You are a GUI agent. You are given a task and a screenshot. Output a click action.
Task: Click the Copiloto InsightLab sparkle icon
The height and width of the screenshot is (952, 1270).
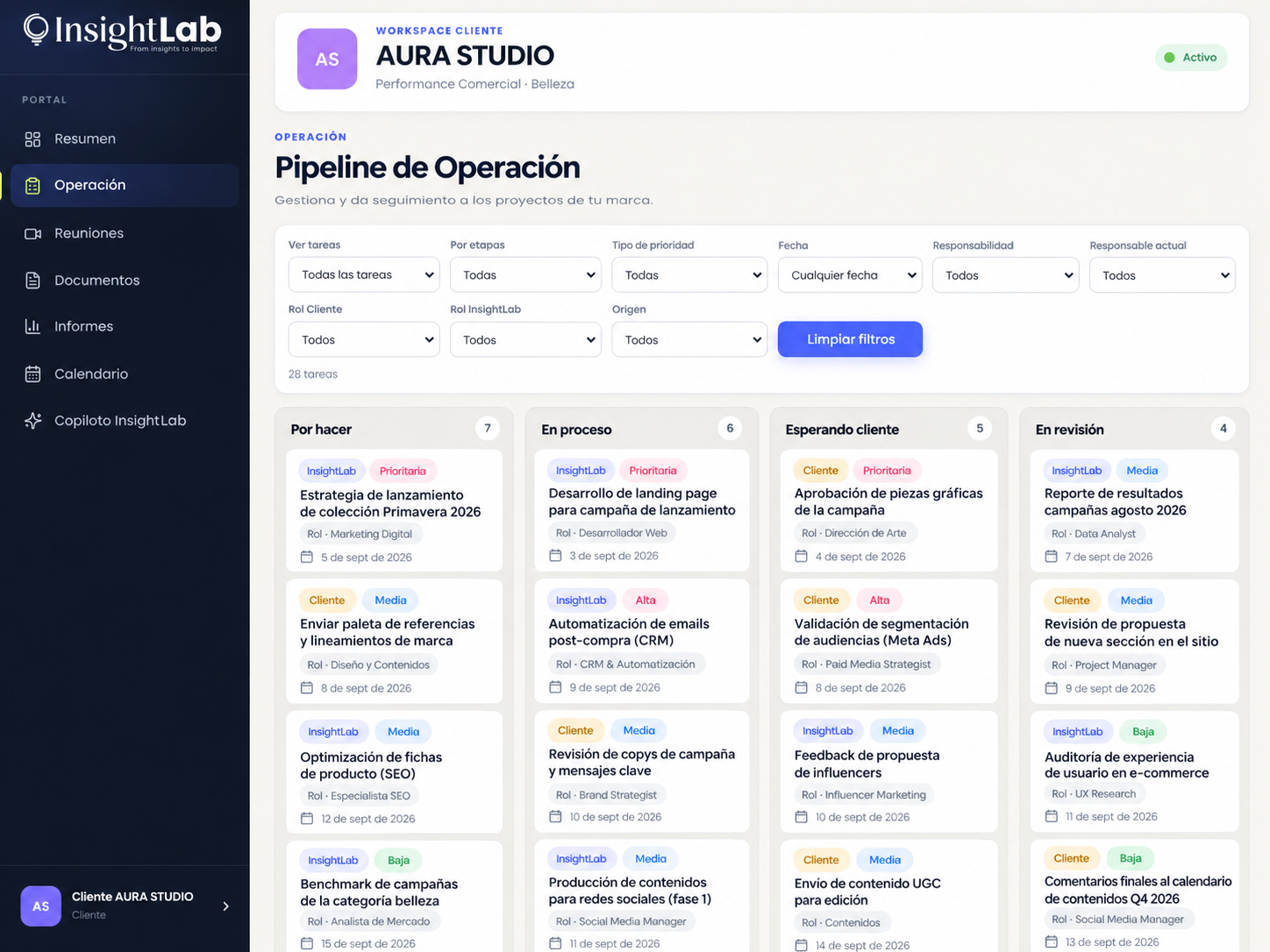pos(32,421)
